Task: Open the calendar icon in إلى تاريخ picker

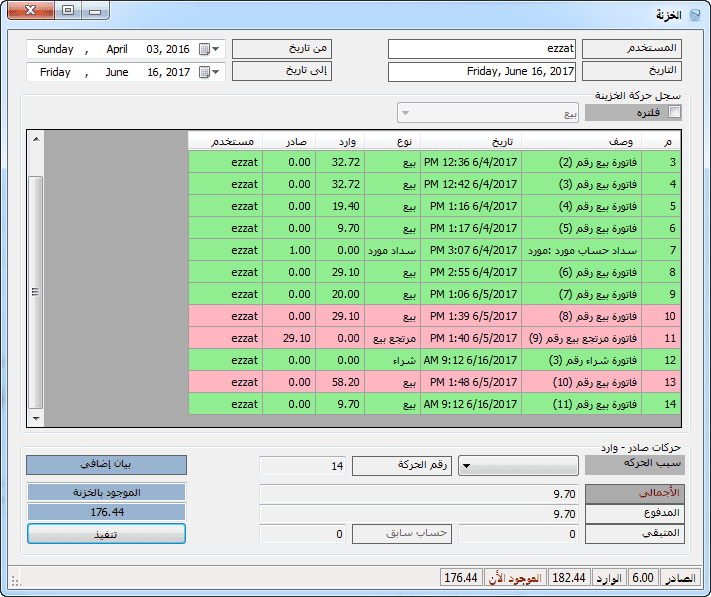Action: click(205, 72)
